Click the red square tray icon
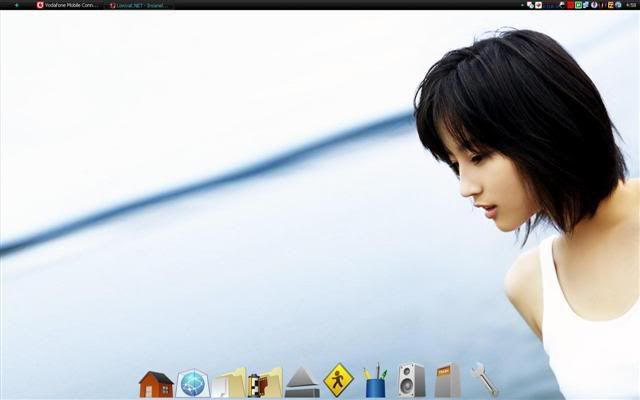Image resolution: width=640 pixels, height=400 pixels. coord(570,5)
